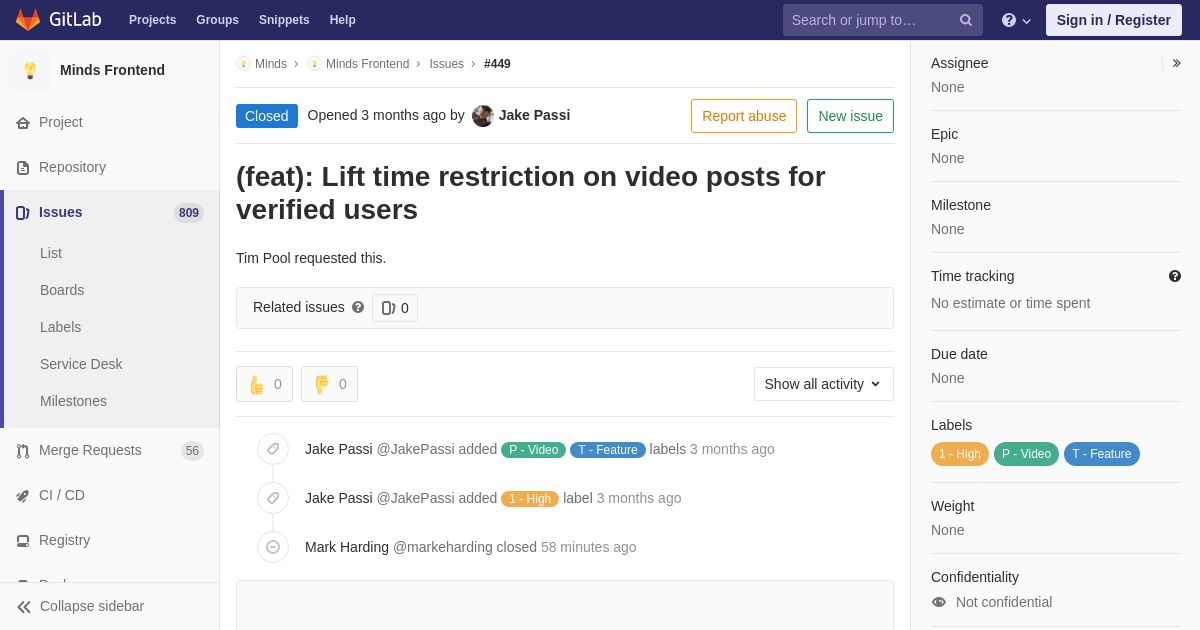Click the Time tracking help icon

(1175, 276)
